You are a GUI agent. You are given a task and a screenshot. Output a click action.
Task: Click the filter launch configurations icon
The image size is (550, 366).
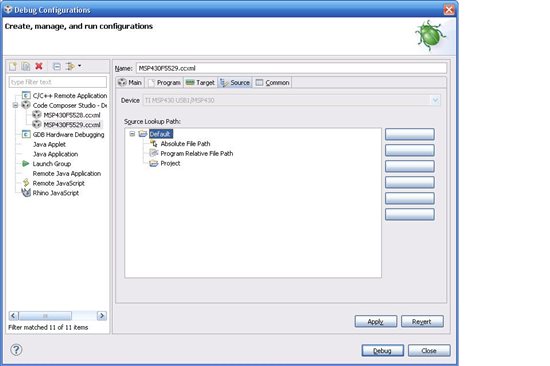[x=71, y=66]
